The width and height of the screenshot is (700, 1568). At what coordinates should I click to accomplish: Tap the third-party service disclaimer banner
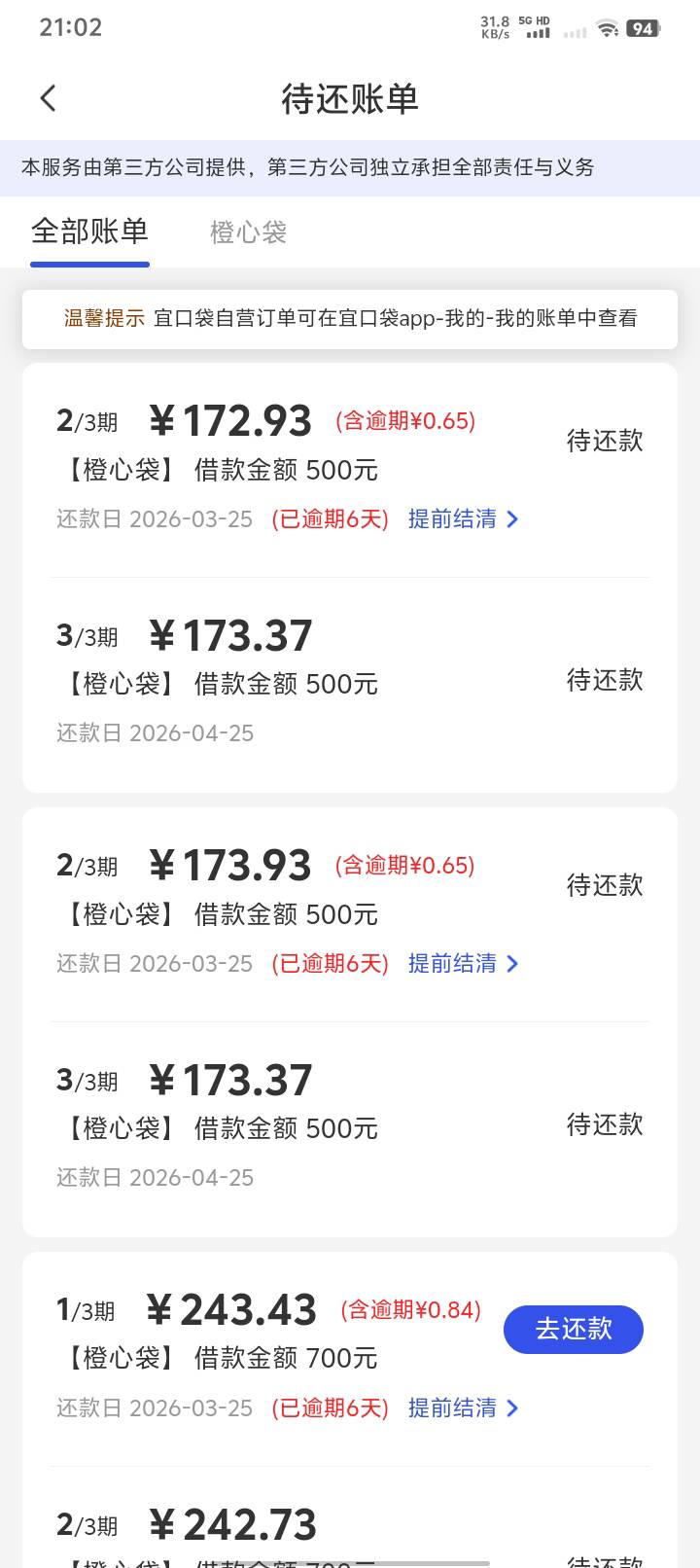350,167
